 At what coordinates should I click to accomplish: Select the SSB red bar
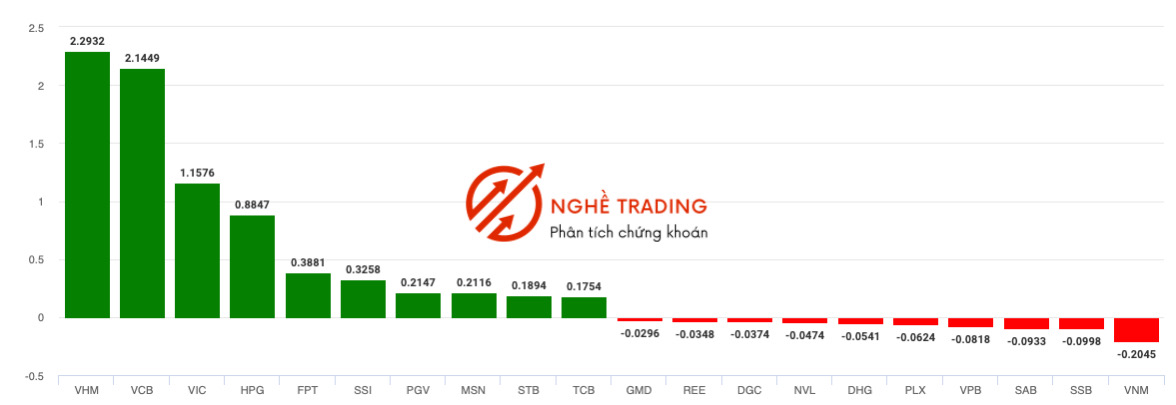(1081, 324)
